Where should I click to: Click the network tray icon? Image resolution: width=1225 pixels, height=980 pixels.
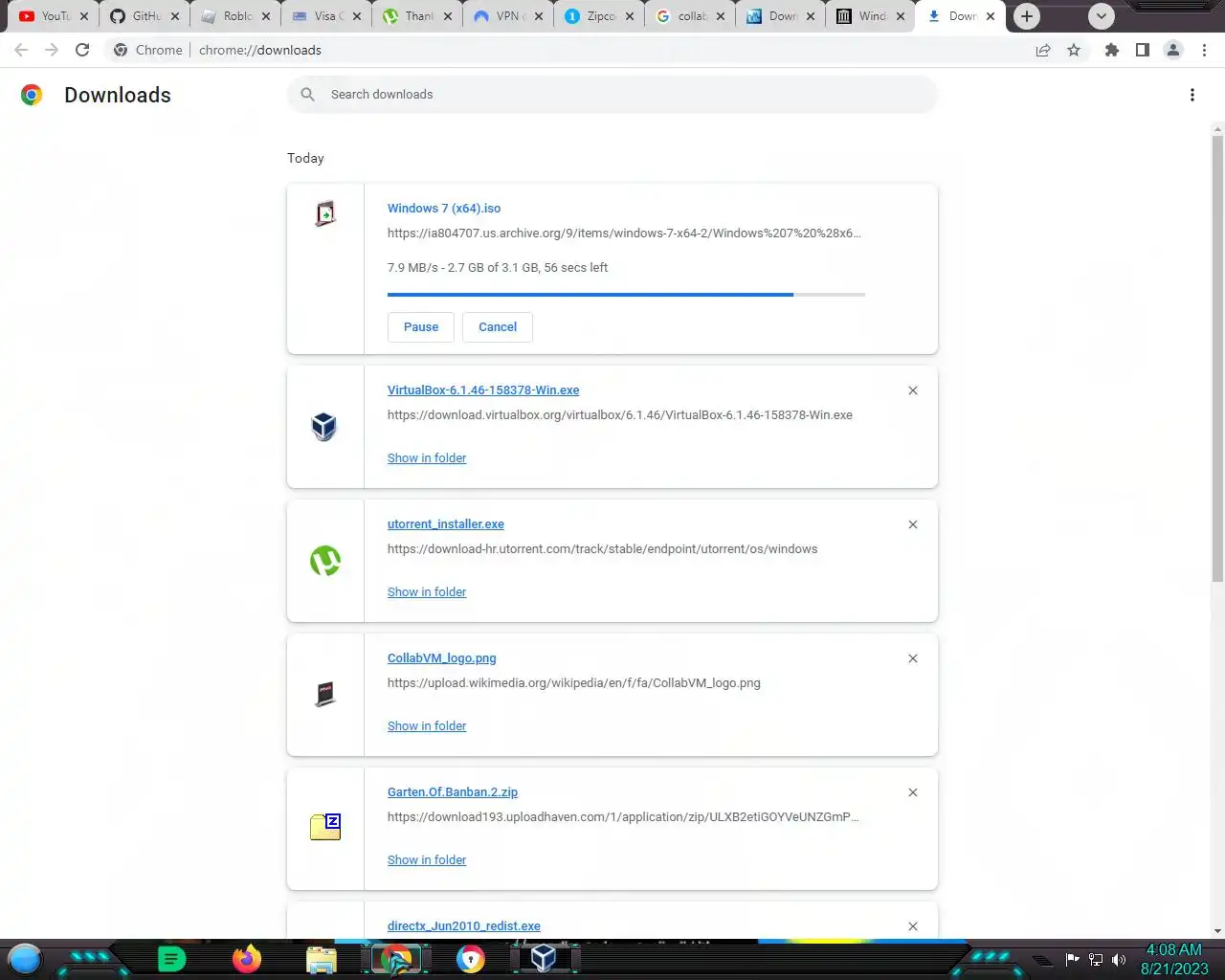[1096, 959]
